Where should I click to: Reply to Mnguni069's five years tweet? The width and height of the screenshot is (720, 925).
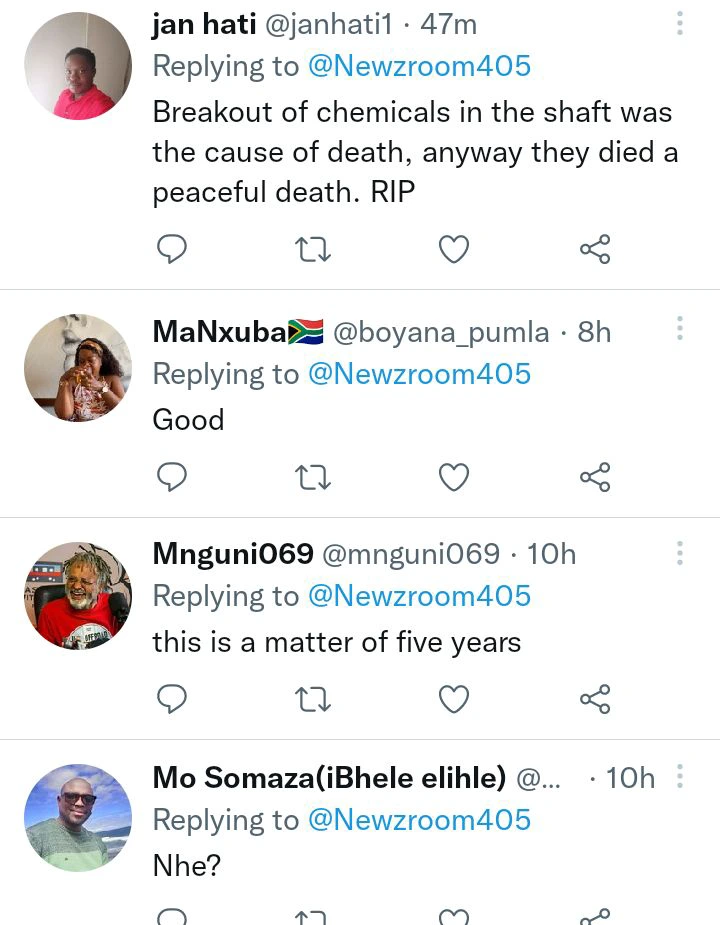(x=172, y=699)
